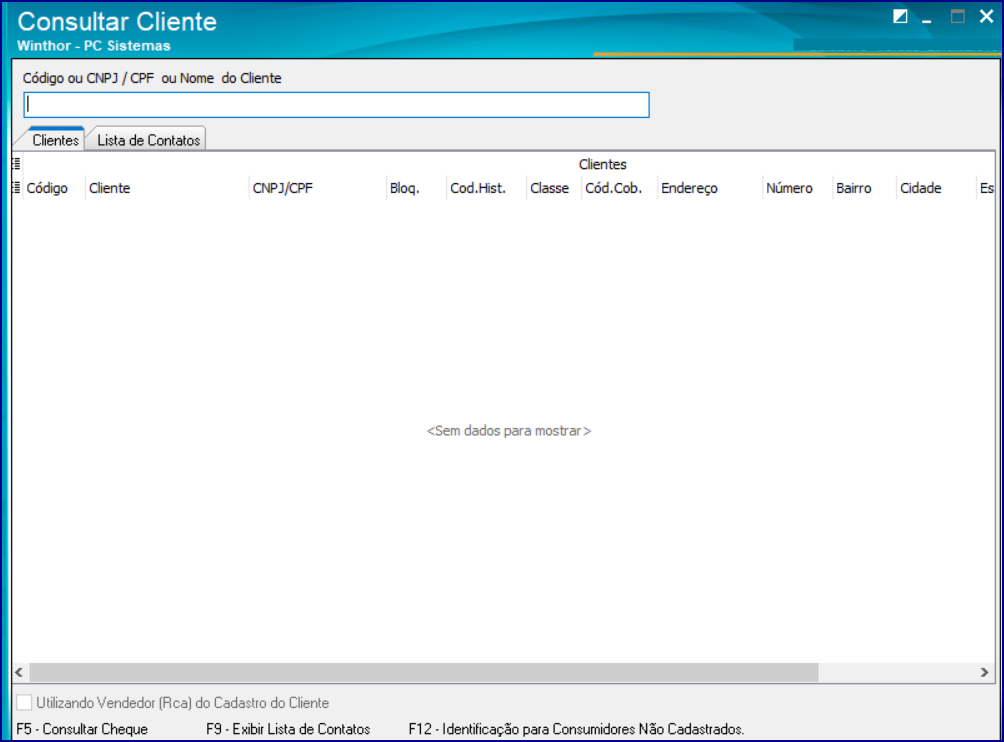Click the grid options icon above Código
Screen dimensions: 1004x742
(16, 163)
